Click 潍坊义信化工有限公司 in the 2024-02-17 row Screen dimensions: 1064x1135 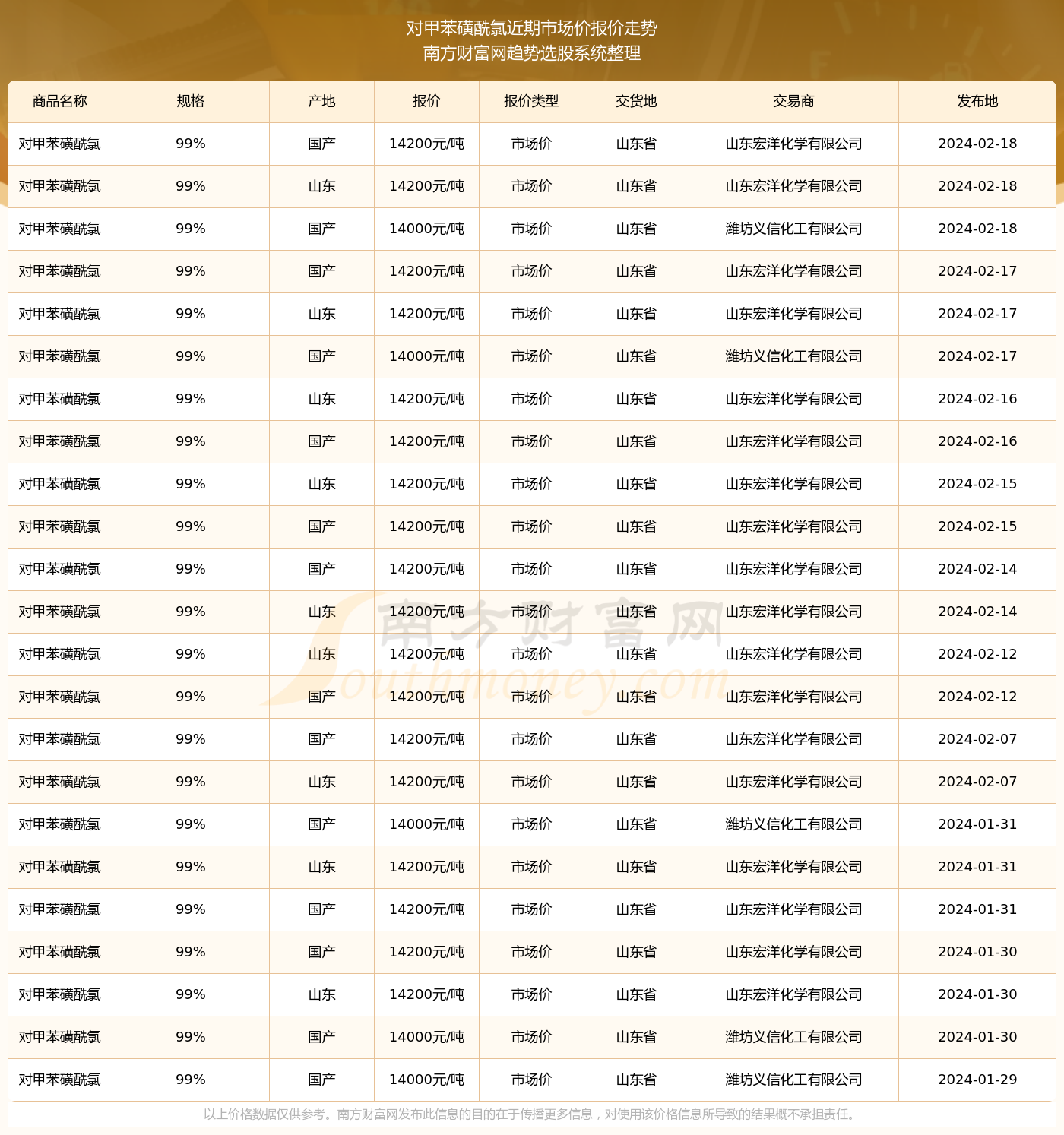pos(793,356)
